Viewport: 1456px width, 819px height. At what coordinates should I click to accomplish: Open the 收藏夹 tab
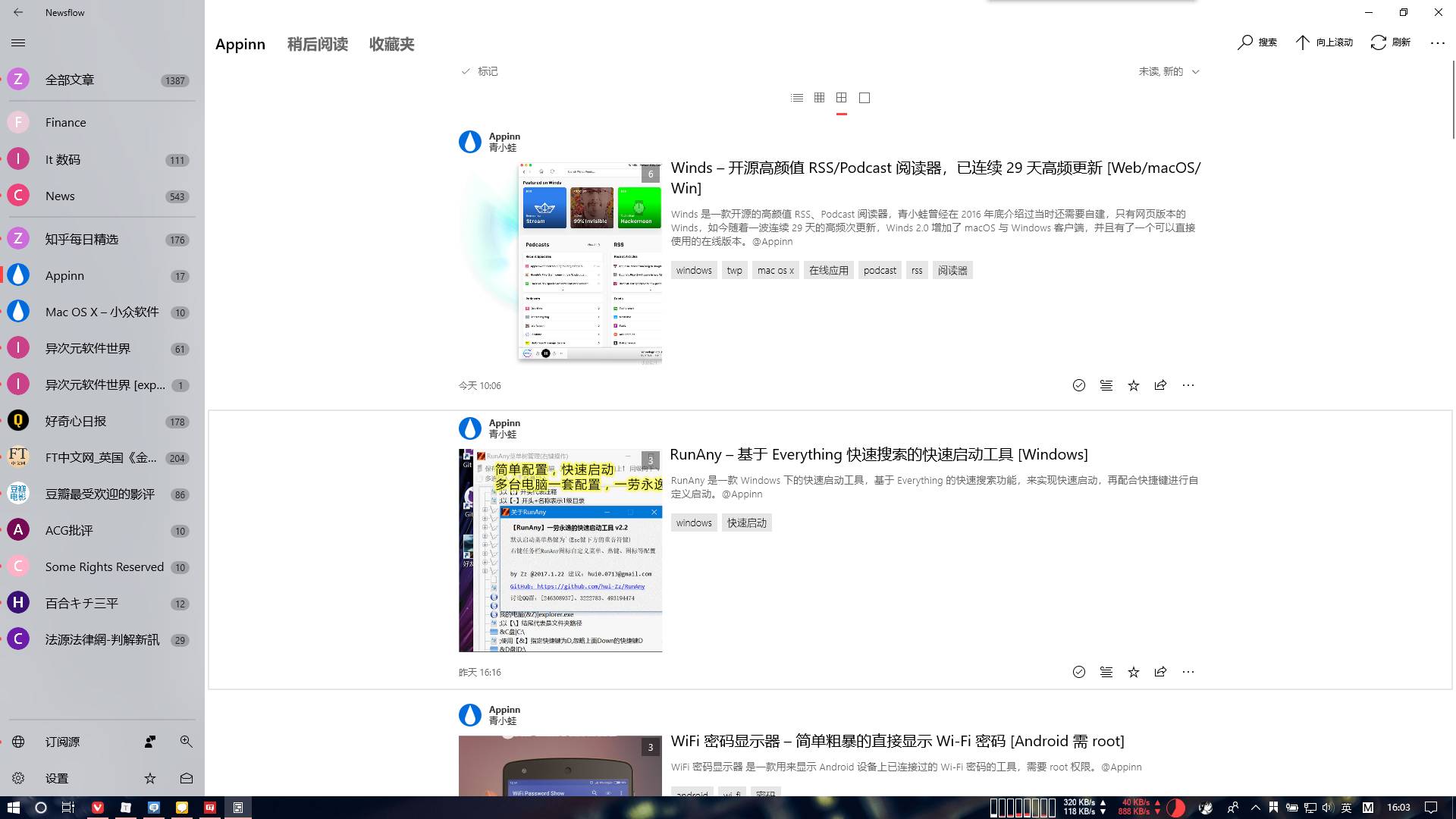pyautogui.click(x=391, y=44)
